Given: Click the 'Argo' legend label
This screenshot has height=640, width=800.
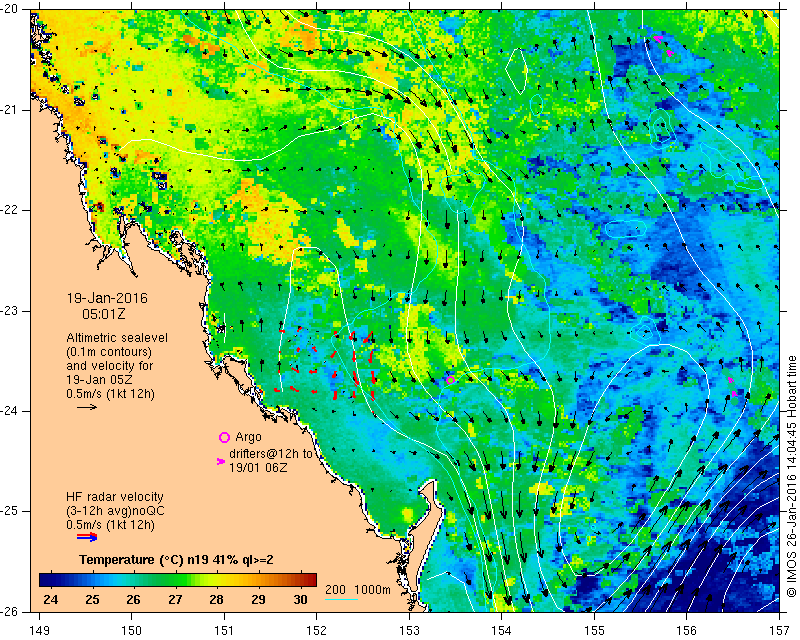Looking at the screenshot, I should 248,437.
